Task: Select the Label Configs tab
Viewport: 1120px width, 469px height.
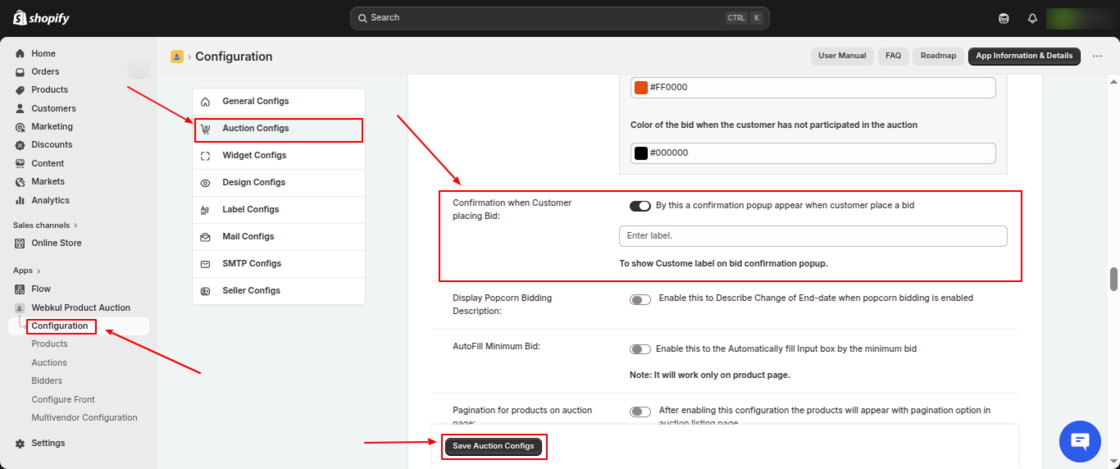Action: coord(279,210)
